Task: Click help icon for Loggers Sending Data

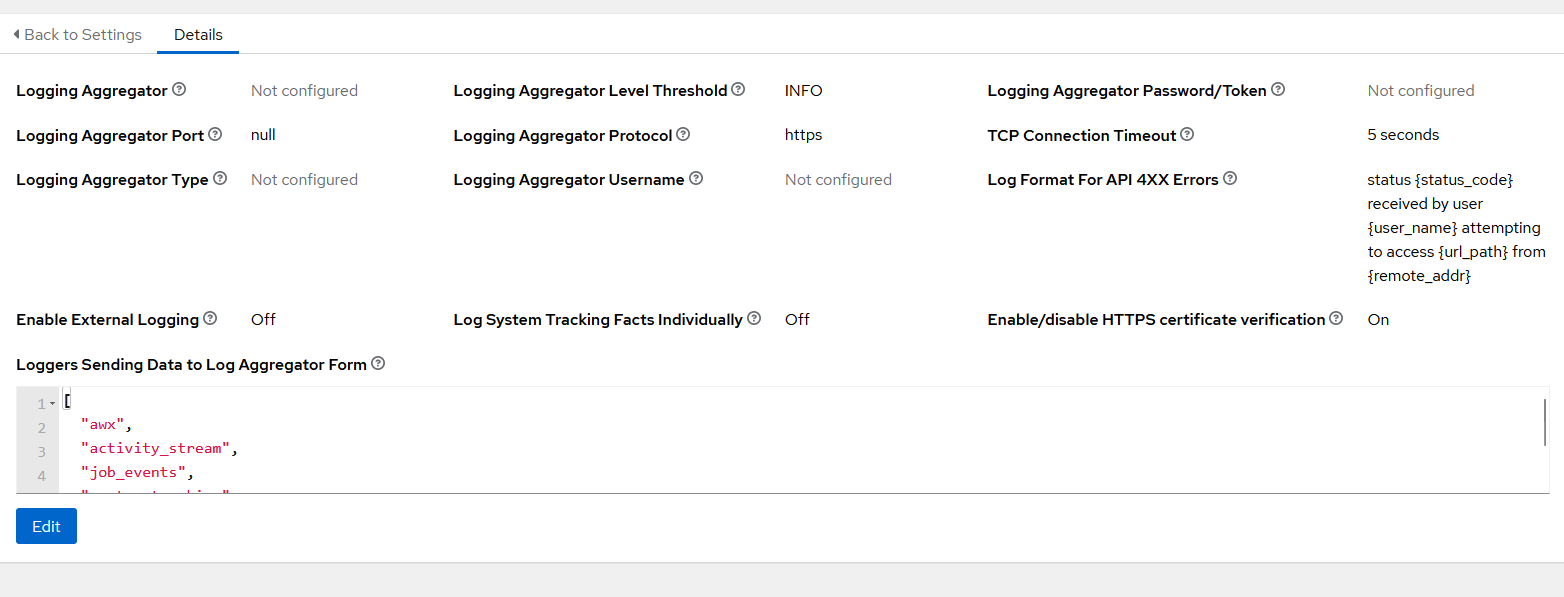Action: pyautogui.click(x=378, y=364)
